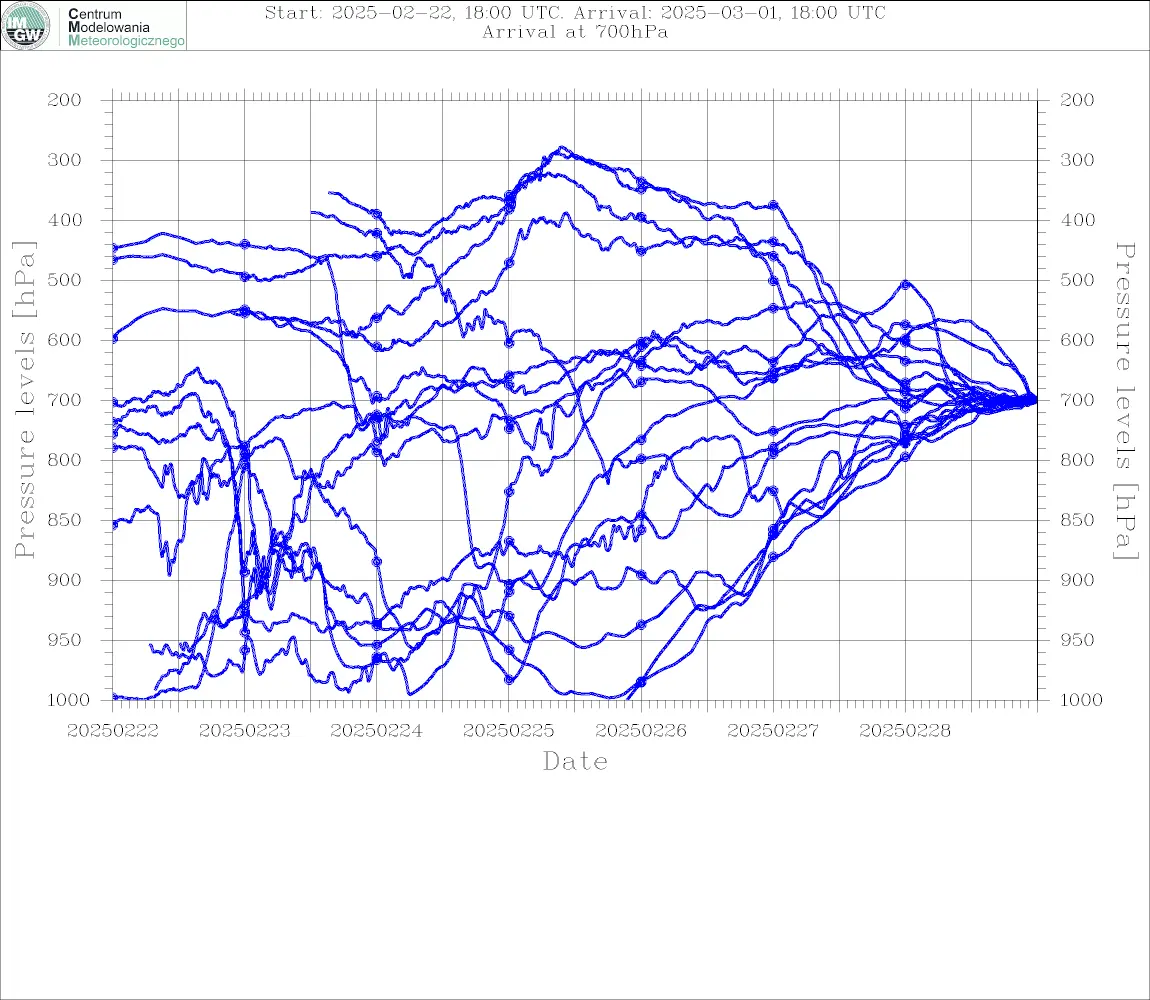1150x1000 pixels.
Task: Click the left axis 900 label
Action: (x=65, y=580)
